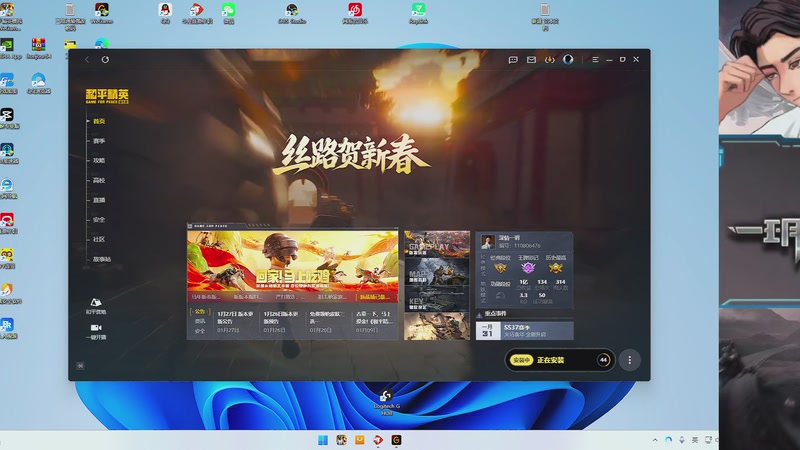Select 安全 in the left sidebar
This screenshot has width=800, height=450.
99,220
